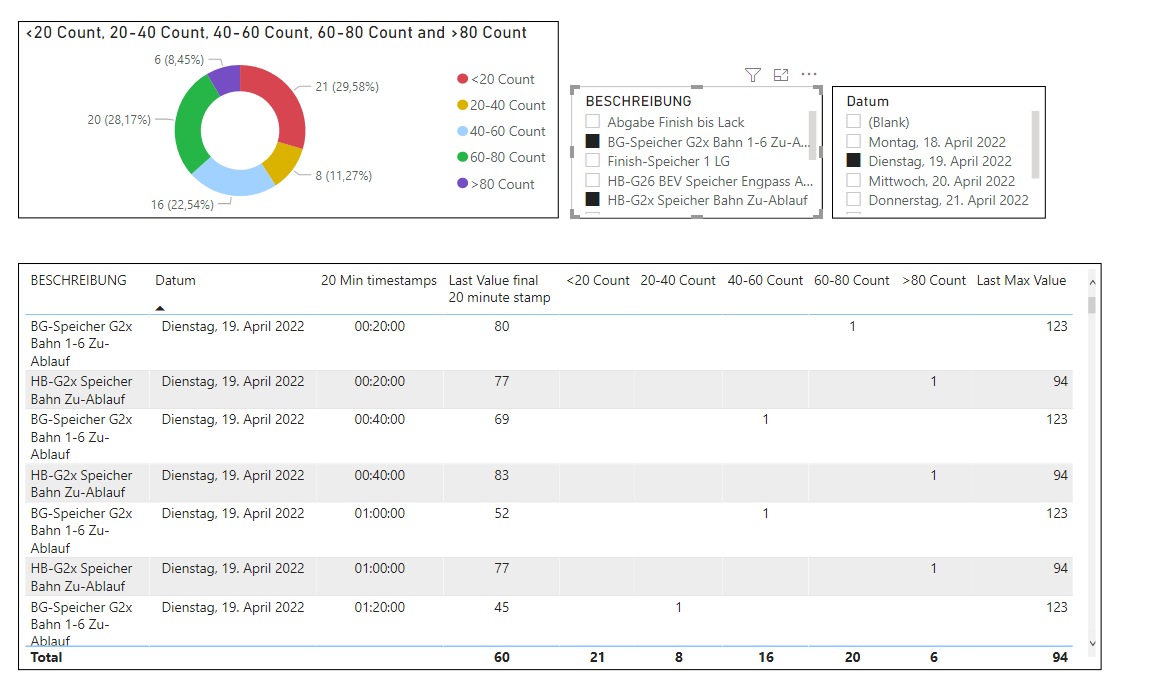Click the 21 (29,58%) data label
The width and height of the screenshot is (1175, 690).
pyautogui.click(x=347, y=87)
